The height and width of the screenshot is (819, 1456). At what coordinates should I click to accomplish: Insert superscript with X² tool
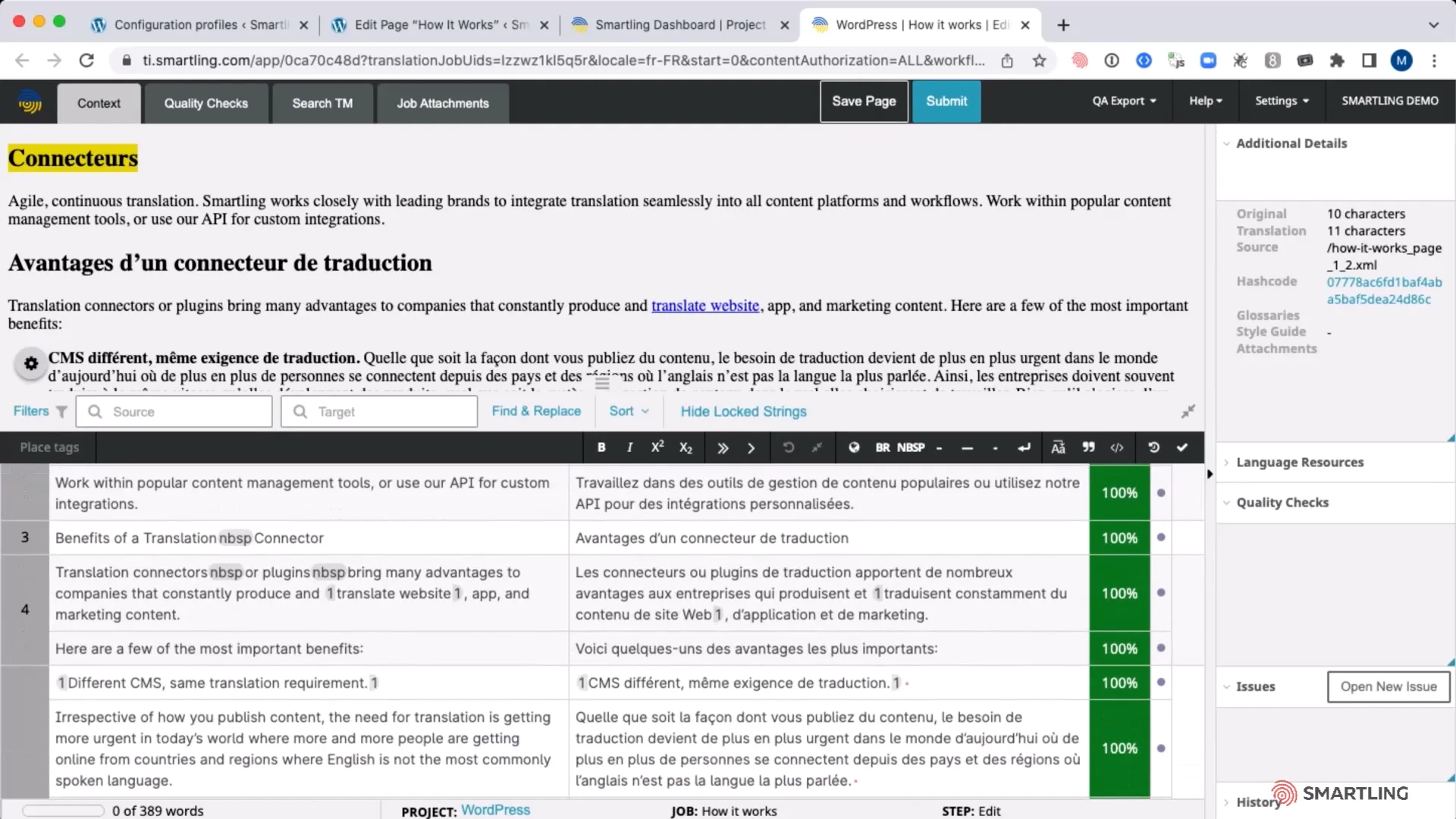point(657,447)
